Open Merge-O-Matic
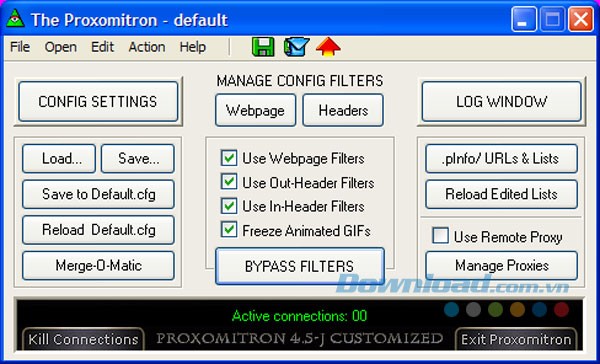Image resolution: width=600 pixels, height=364 pixels. coord(98,265)
